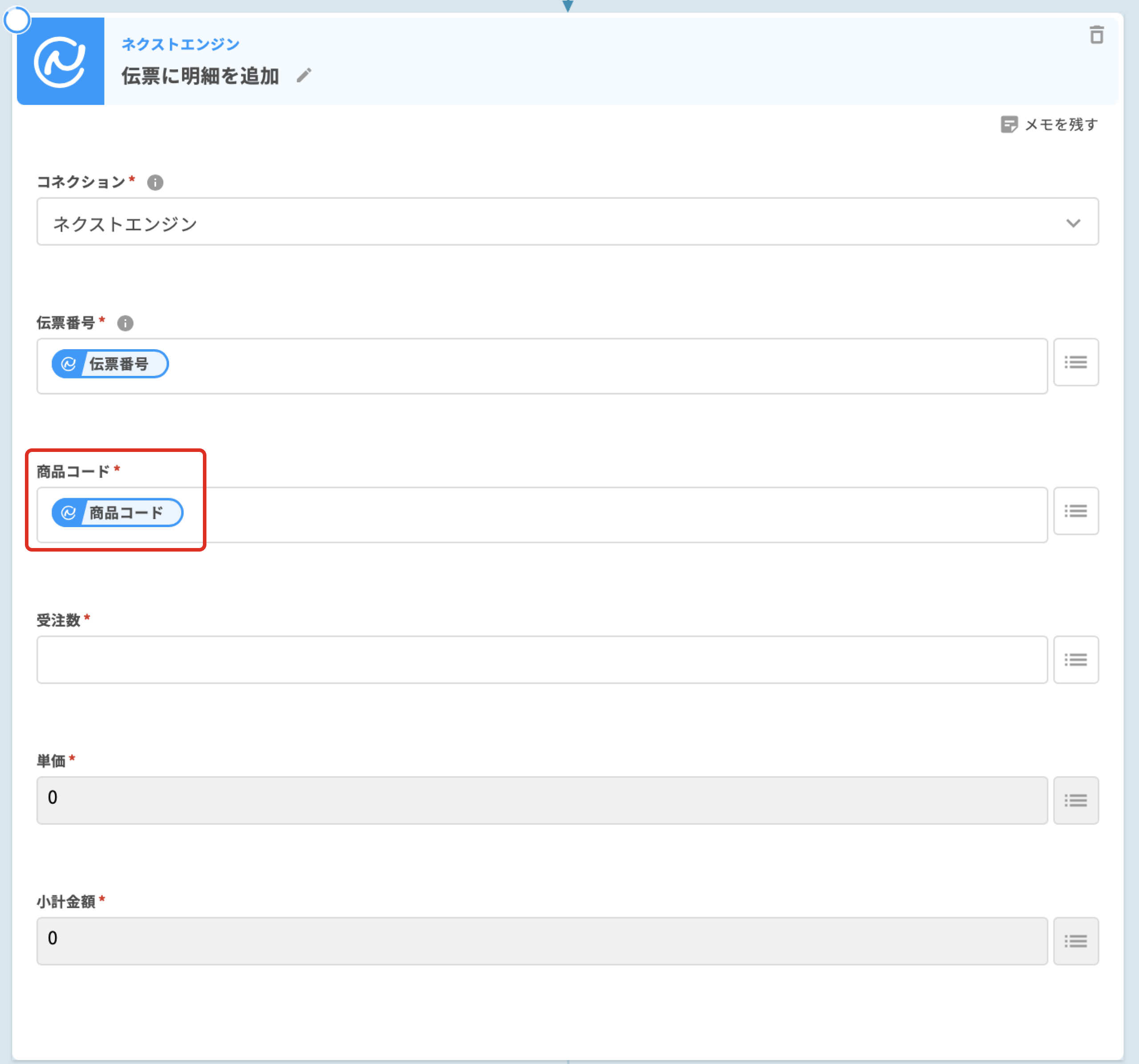Click the dropdown chevron arrow
Image resolution: width=1139 pixels, height=1064 pixels.
[1073, 223]
